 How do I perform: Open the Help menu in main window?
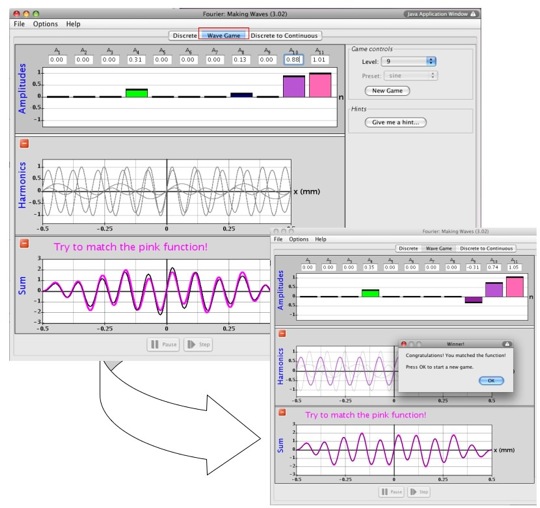click(73, 24)
